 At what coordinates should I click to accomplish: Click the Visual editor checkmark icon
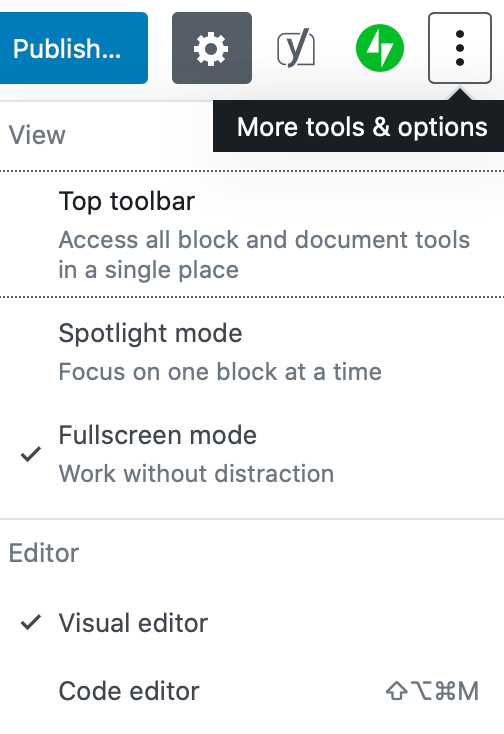coord(31,623)
